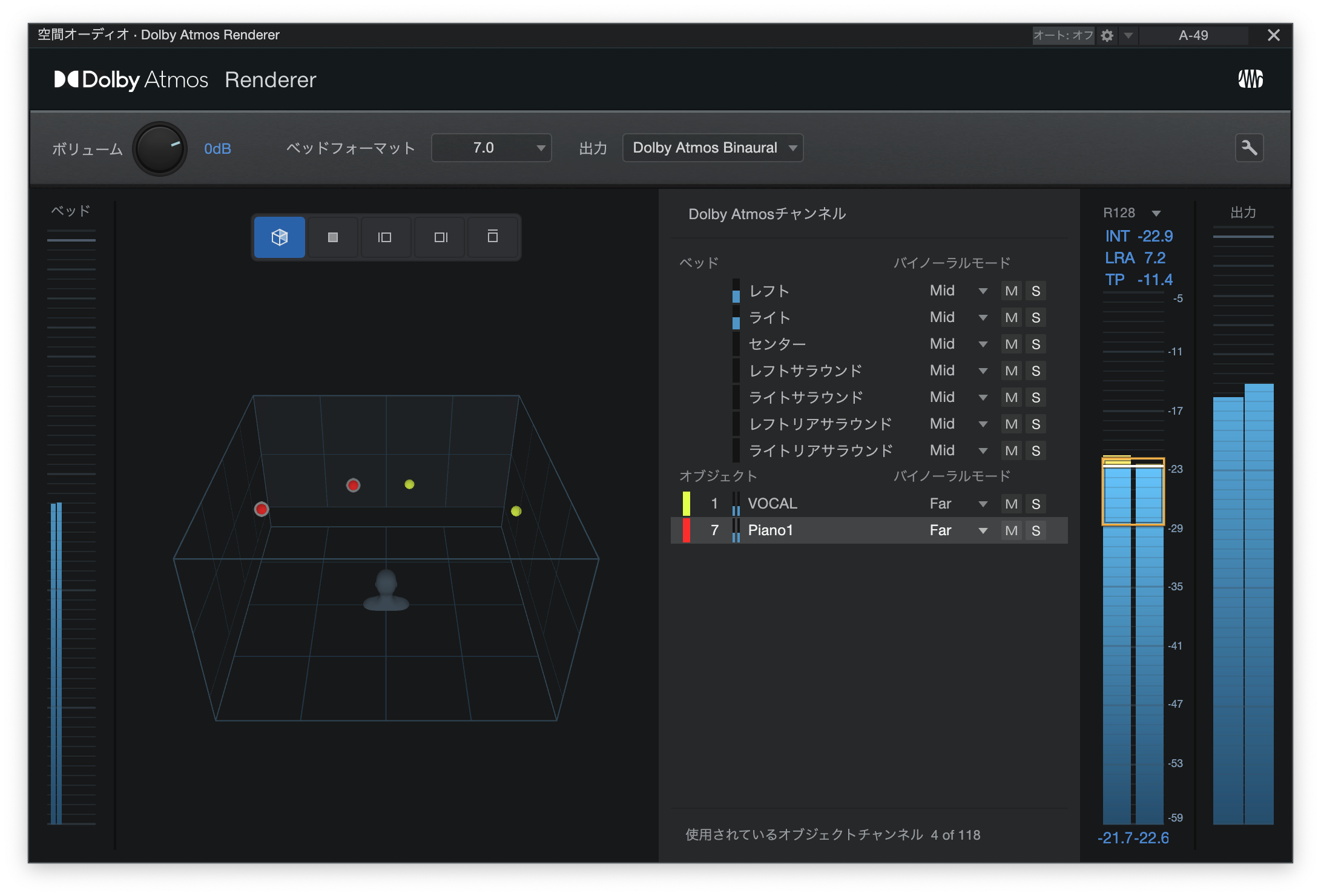Click the loudness target range box
The image size is (1321, 896).
(1133, 491)
